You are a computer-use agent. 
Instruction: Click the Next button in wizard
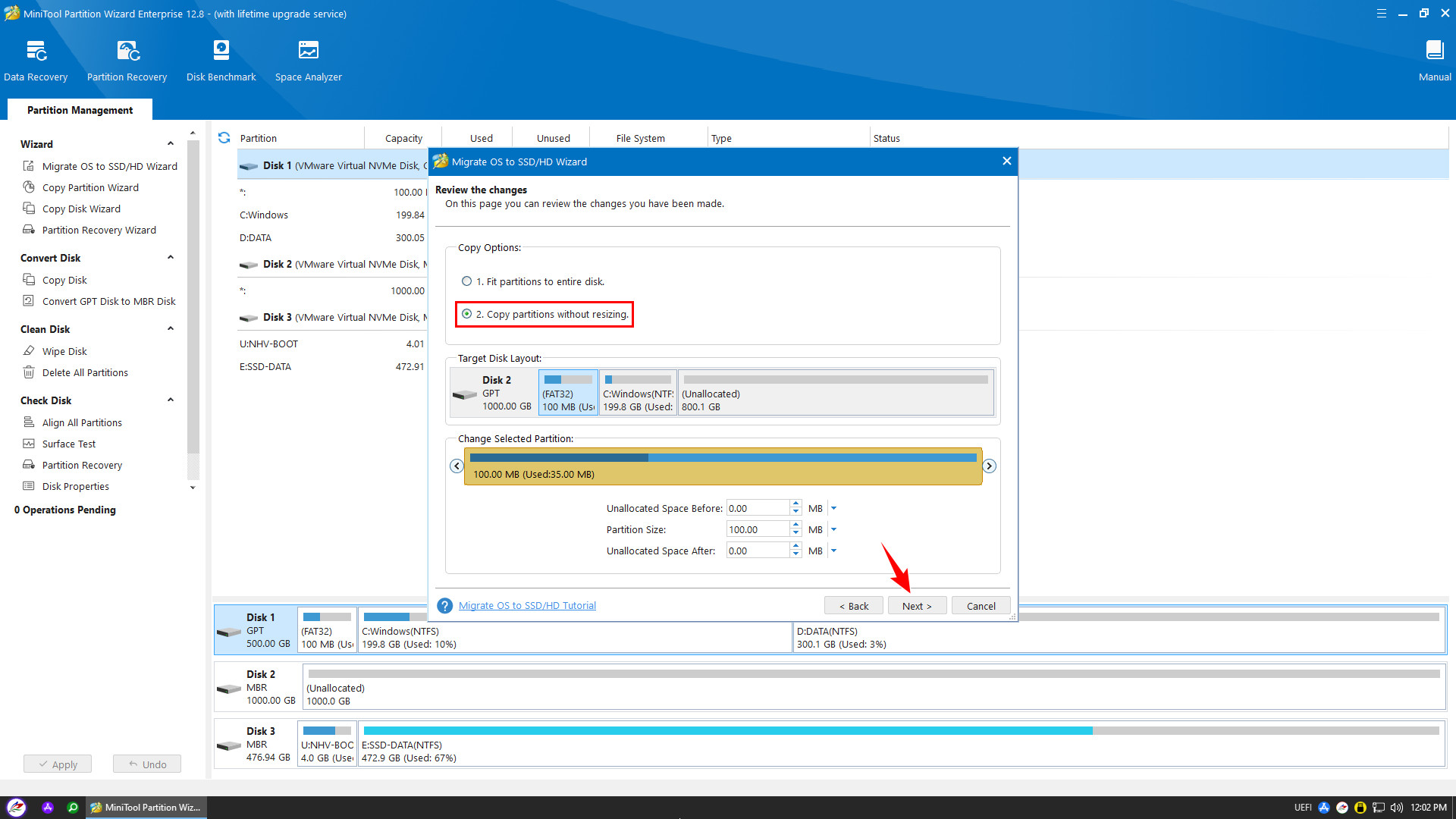[x=917, y=606]
